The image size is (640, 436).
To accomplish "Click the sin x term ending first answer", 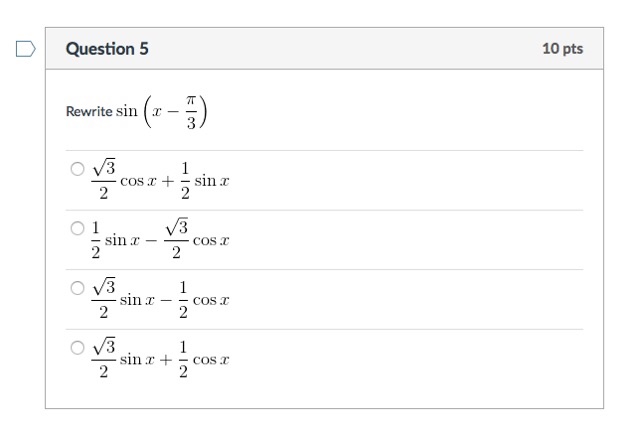I will click(212, 180).
